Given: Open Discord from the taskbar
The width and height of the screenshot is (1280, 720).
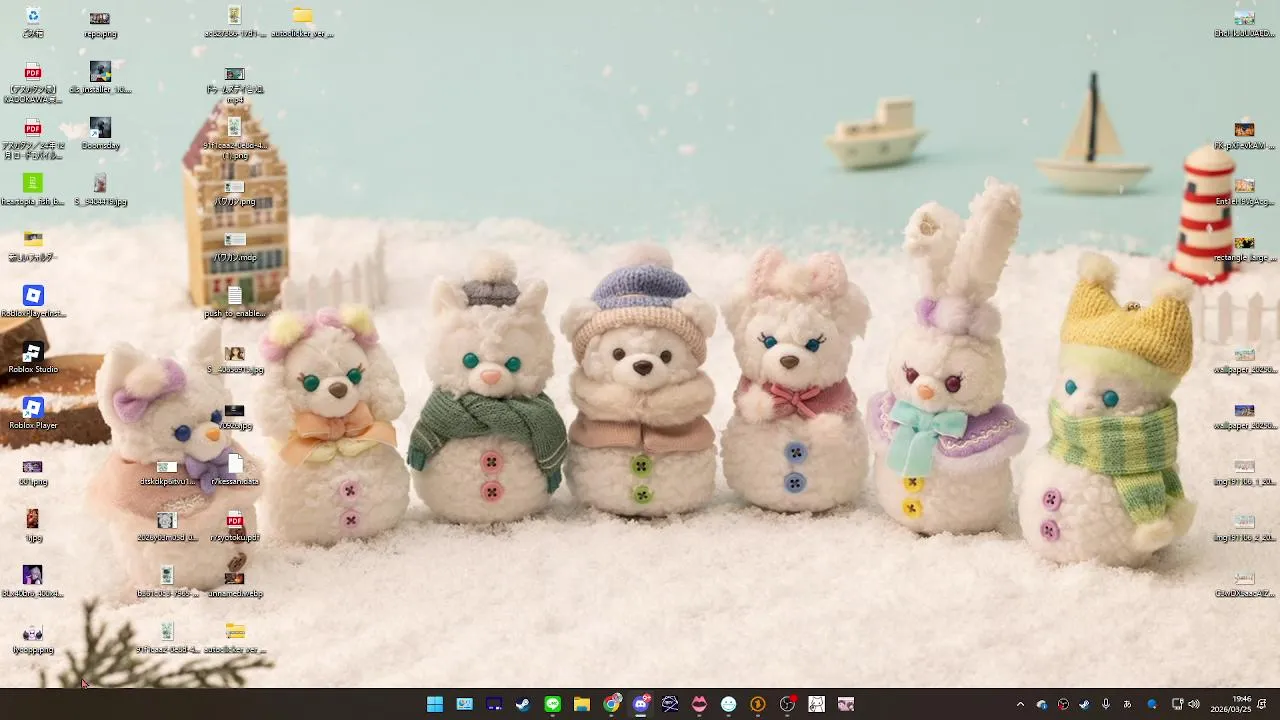Looking at the screenshot, I should click(641, 704).
